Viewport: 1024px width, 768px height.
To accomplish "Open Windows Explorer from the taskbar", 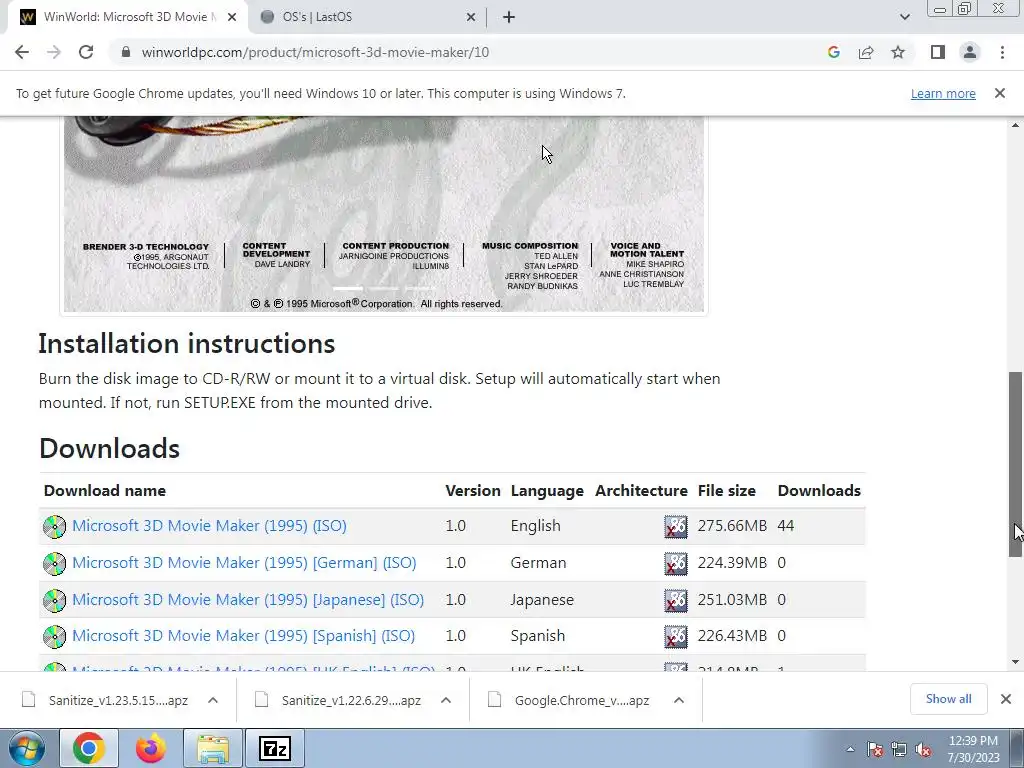I will [x=213, y=748].
